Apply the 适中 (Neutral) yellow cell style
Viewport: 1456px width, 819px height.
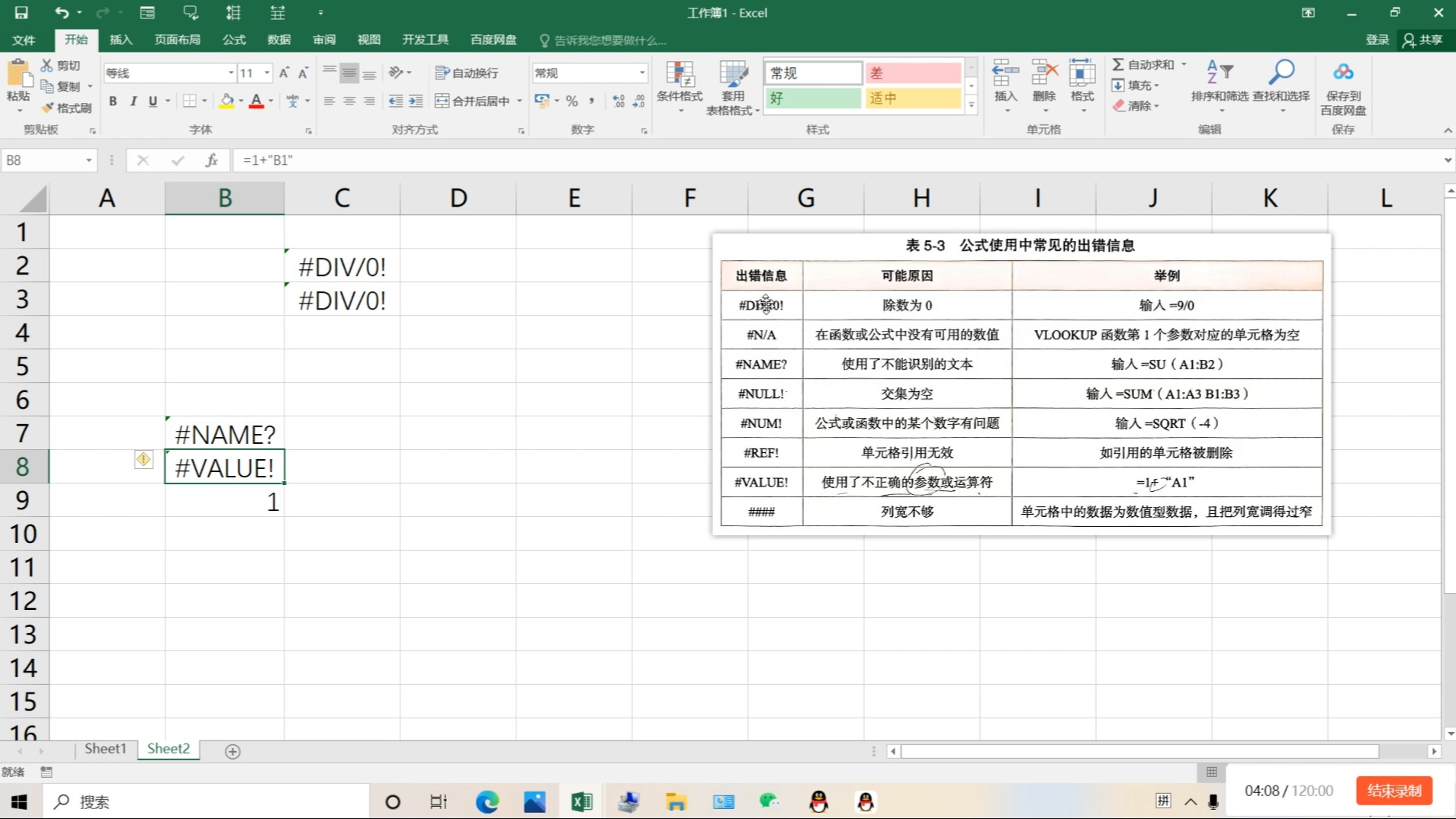913,98
